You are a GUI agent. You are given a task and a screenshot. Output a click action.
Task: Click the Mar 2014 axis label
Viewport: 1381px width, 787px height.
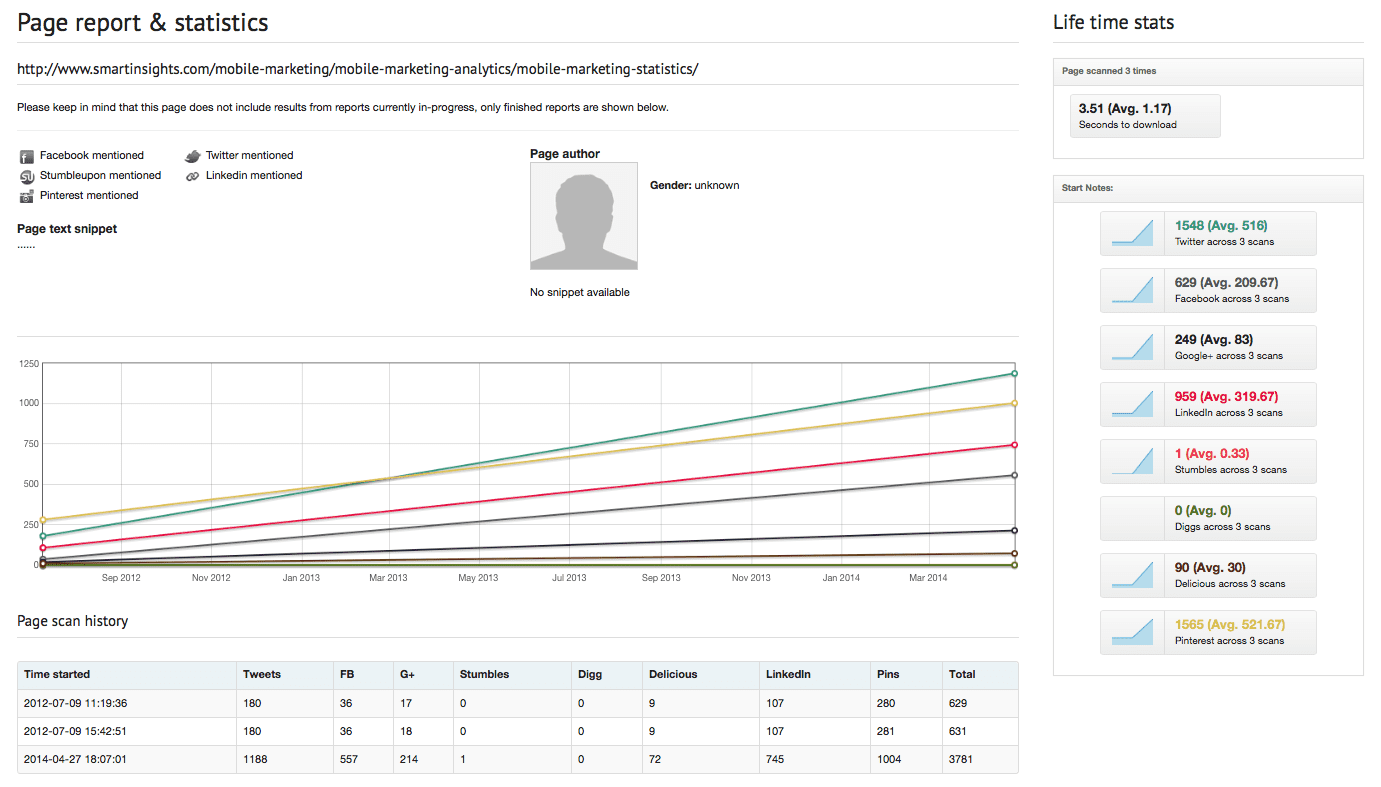coord(928,578)
